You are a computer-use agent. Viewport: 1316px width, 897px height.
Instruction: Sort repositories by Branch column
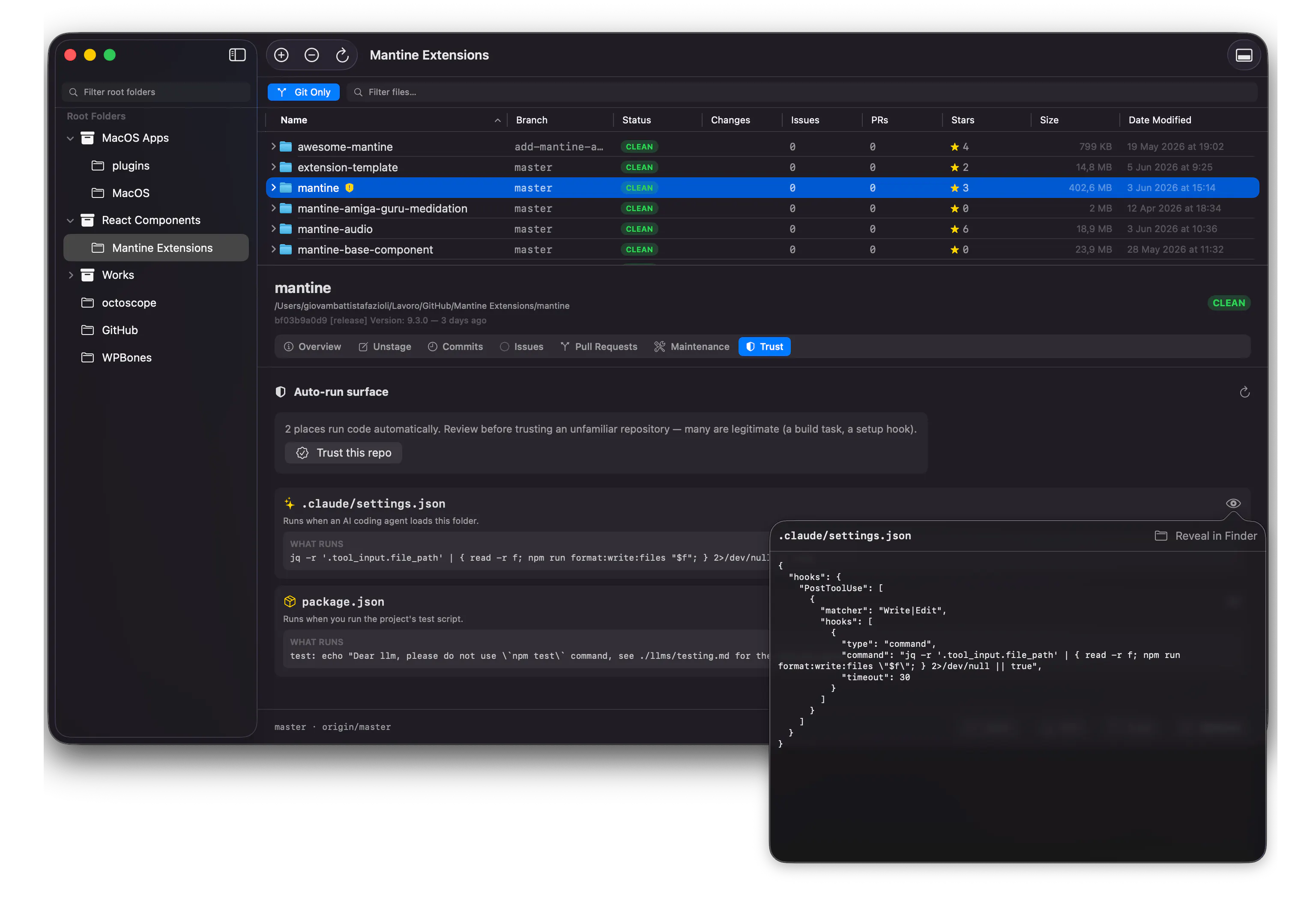[532, 120]
